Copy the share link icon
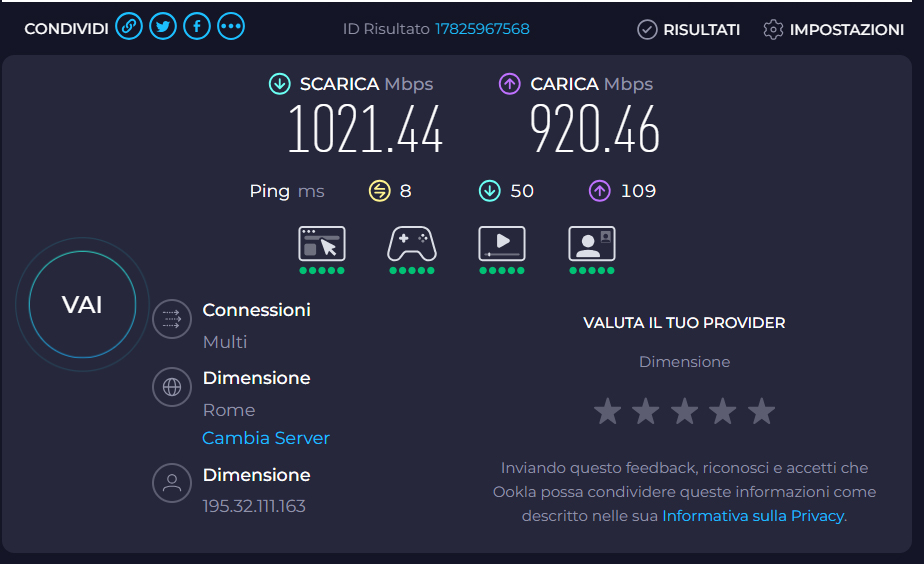This screenshot has width=924, height=564. pyautogui.click(x=128, y=27)
